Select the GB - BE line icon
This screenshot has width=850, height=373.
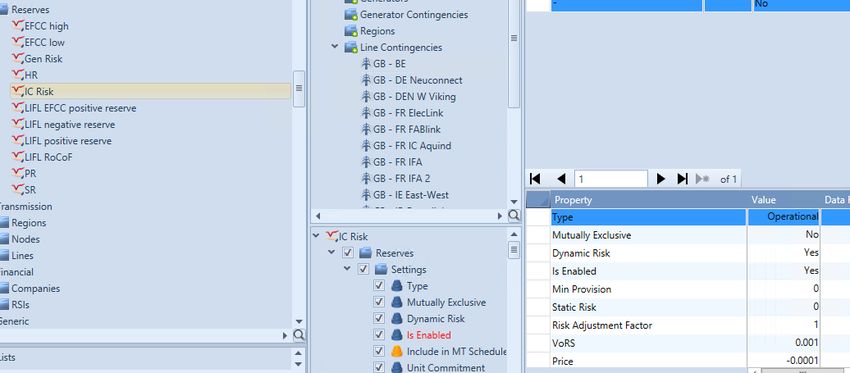pos(366,63)
